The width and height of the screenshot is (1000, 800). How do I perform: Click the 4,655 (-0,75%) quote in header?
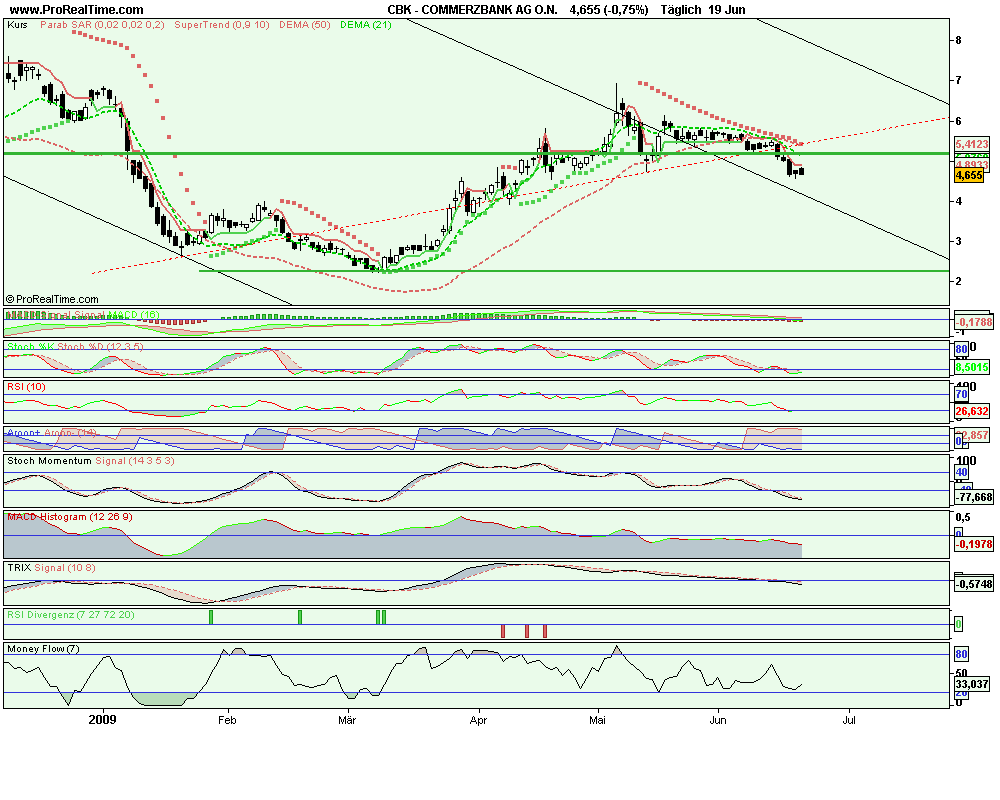[608, 10]
